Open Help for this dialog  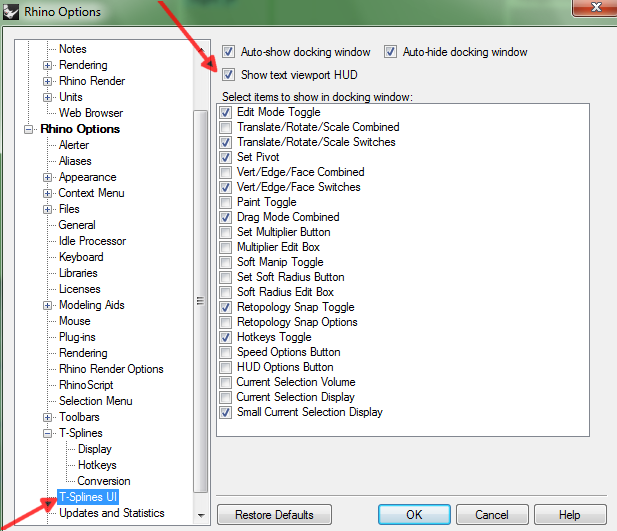[570, 515]
